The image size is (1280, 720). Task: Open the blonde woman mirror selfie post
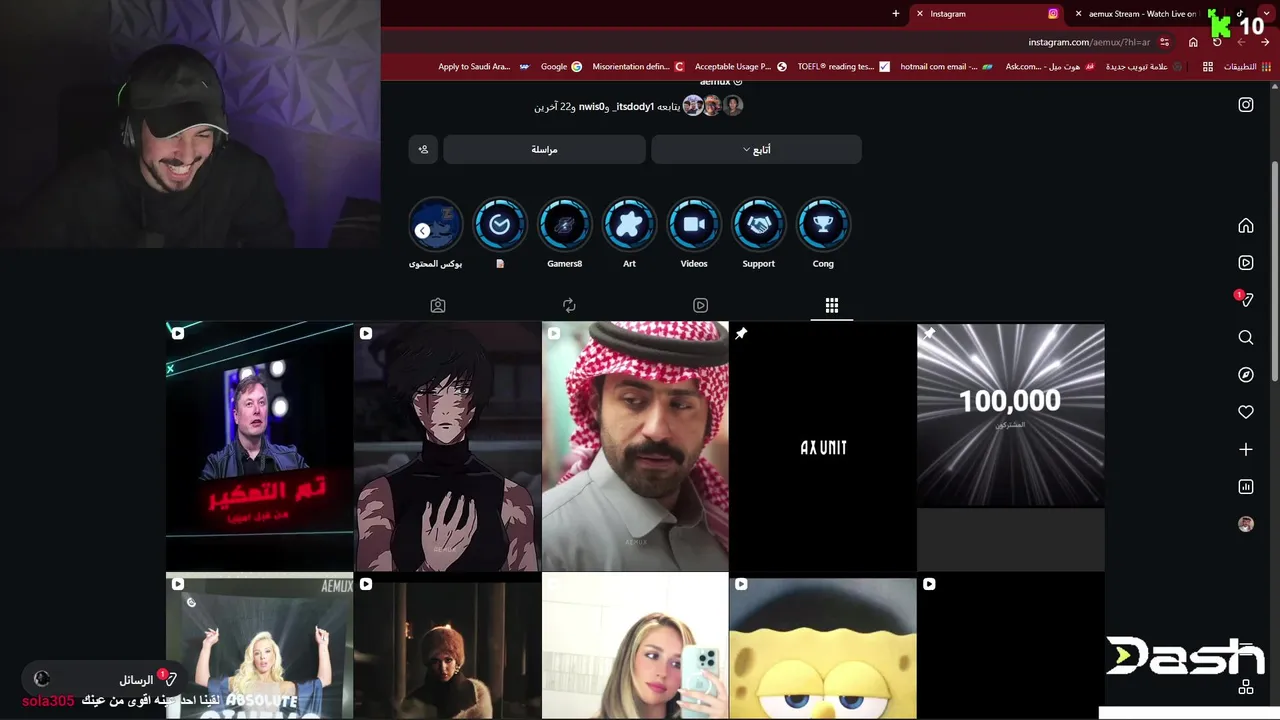[x=635, y=646]
